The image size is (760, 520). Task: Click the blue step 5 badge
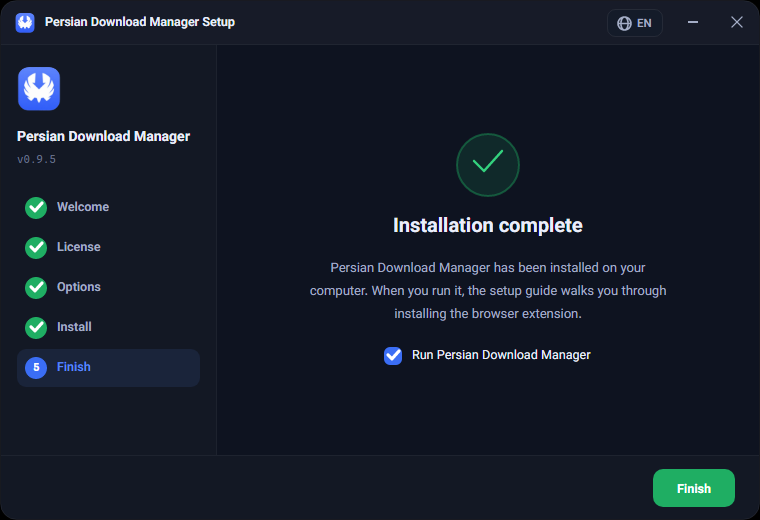pos(36,368)
